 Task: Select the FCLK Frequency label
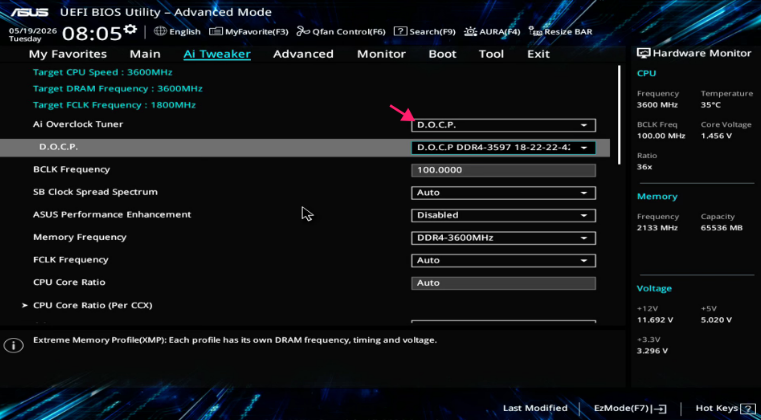click(70, 260)
